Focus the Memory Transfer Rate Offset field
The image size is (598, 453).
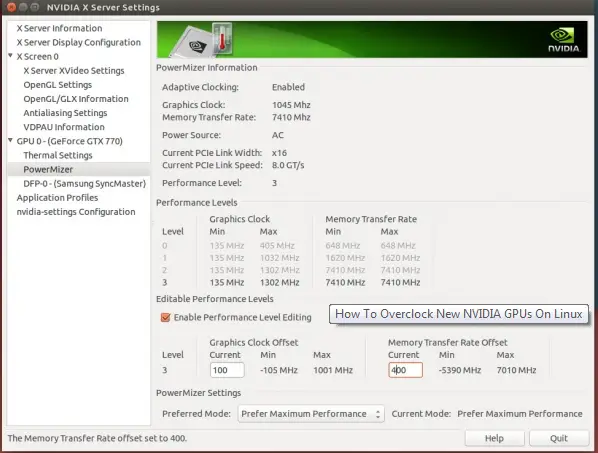[405, 370]
